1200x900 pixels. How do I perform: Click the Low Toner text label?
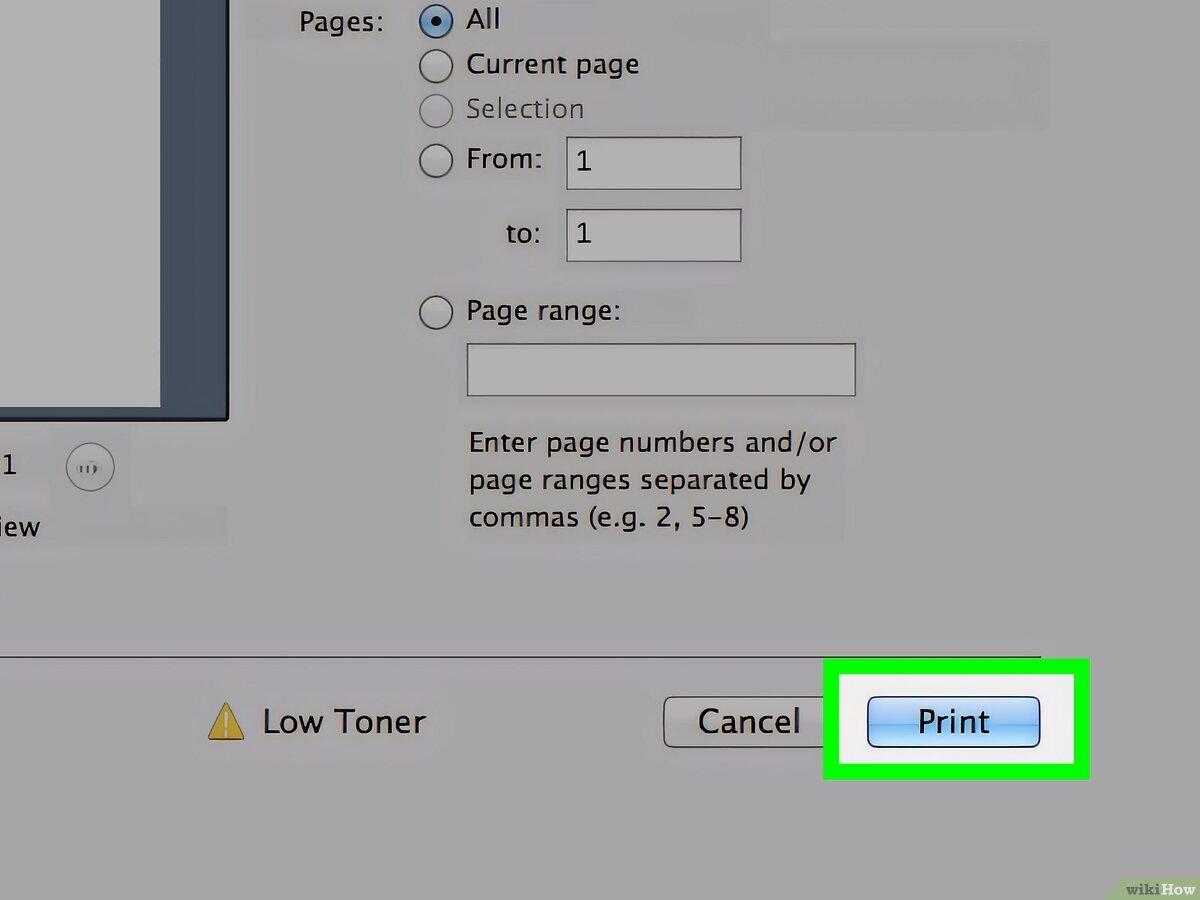pos(344,721)
